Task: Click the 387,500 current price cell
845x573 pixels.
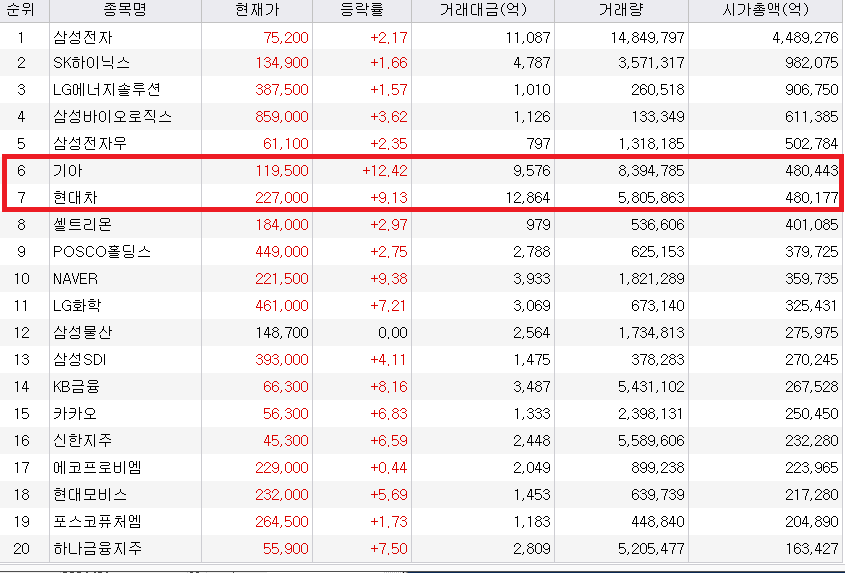Action: coord(282,89)
